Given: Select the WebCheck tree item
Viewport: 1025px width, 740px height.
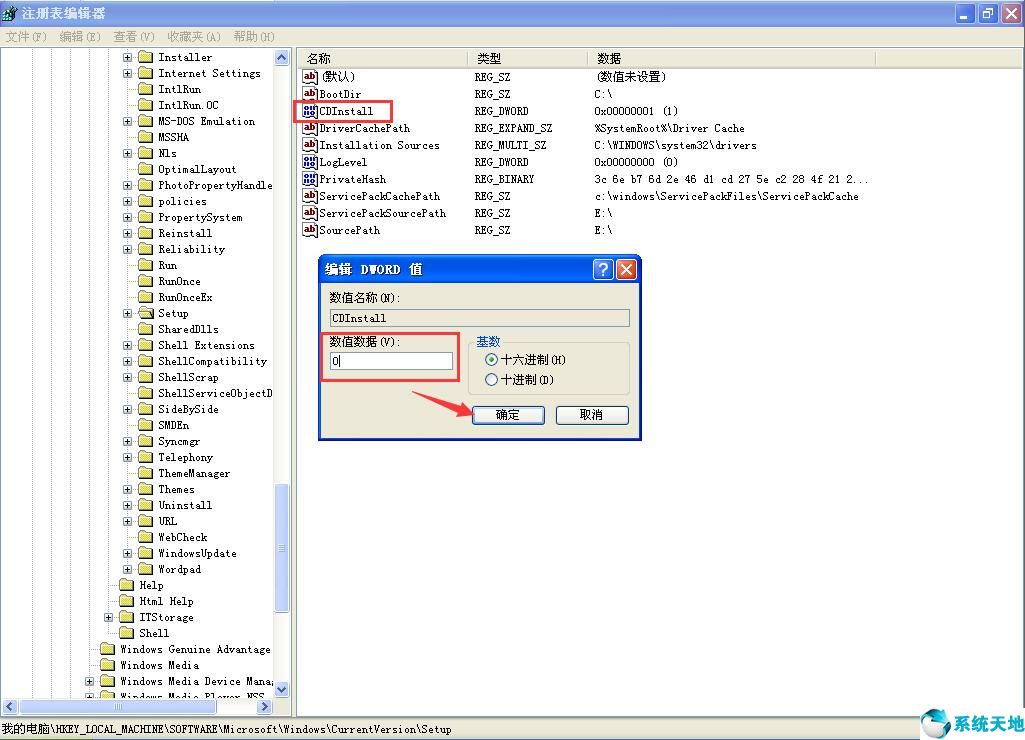Looking at the screenshot, I should click(183, 537).
